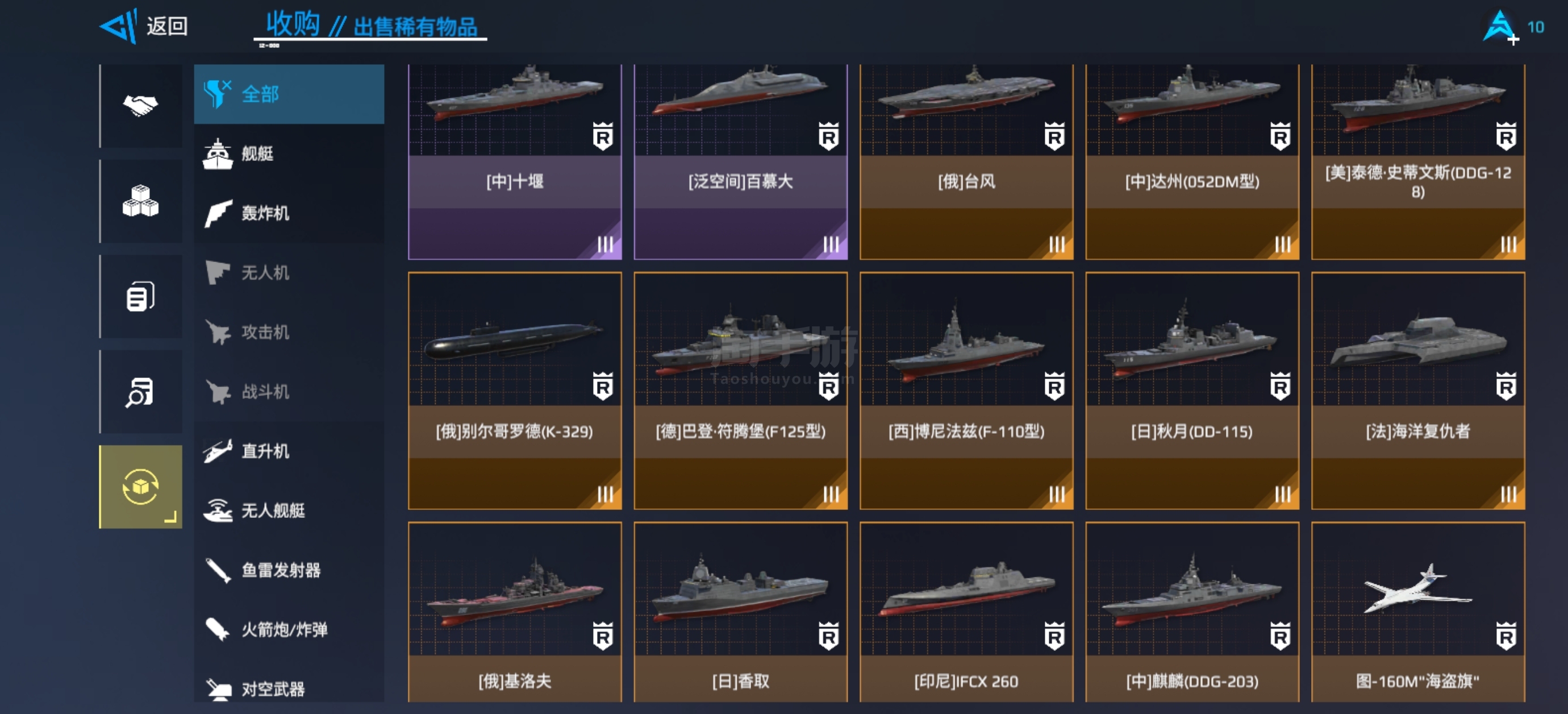Click the back arrow icon
Image resolution: width=1568 pixels, height=714 pixels.
click(119, 26)
